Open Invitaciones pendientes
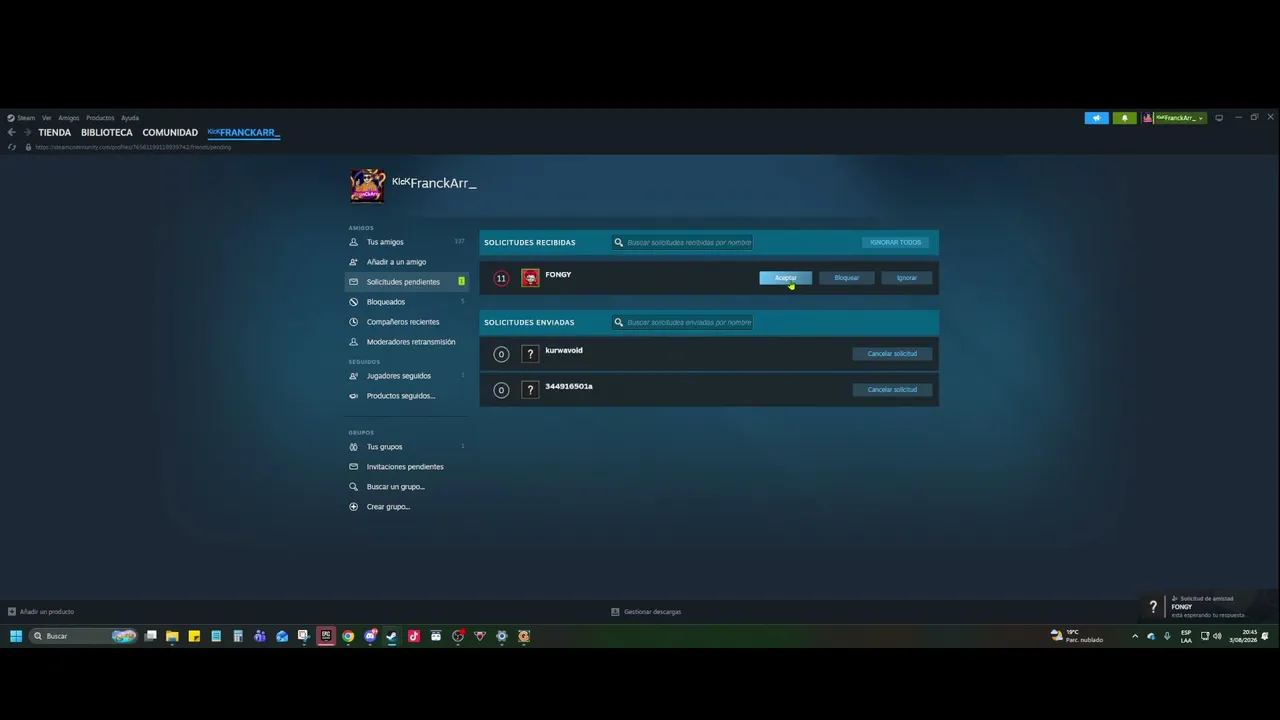The image size is (1280, 720). [405, 467]
